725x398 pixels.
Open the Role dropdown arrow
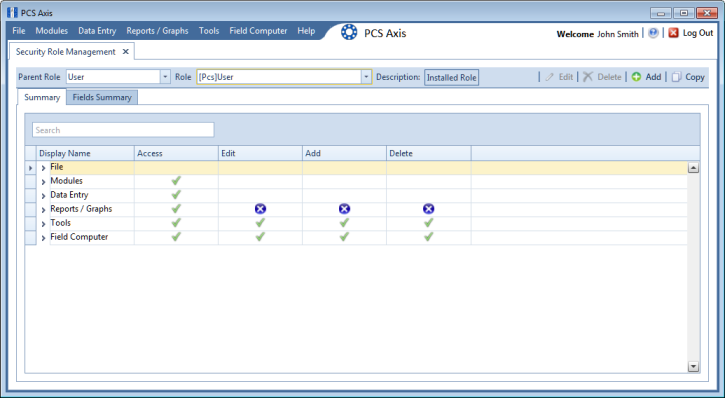(366, 77)
